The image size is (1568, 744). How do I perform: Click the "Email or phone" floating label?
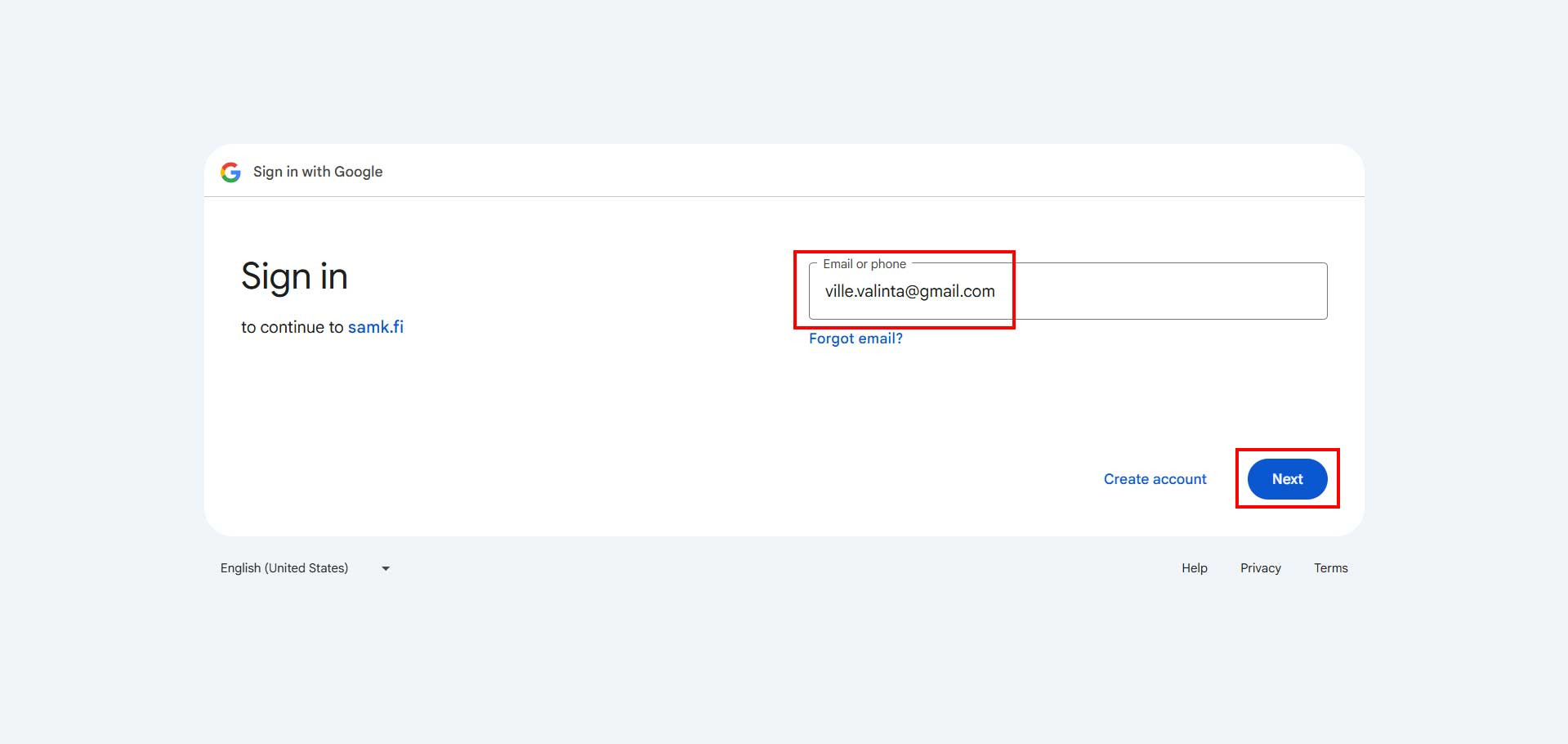click(x=864, y=264)
